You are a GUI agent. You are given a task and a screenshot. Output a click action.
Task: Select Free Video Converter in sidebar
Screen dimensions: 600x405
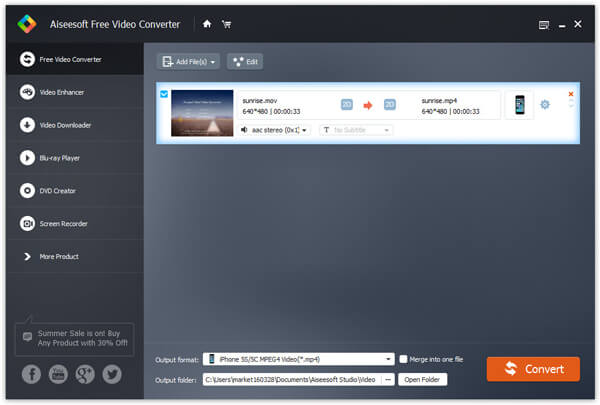[75, 59]
